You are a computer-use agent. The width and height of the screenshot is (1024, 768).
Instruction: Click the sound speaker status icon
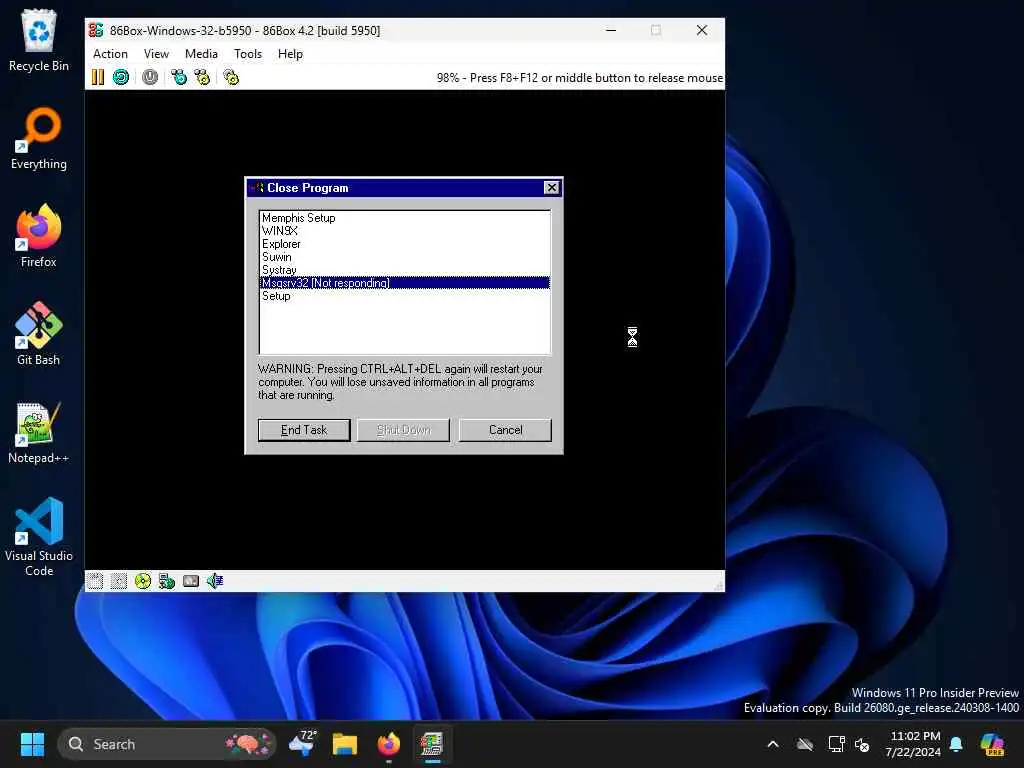[215, 581]
